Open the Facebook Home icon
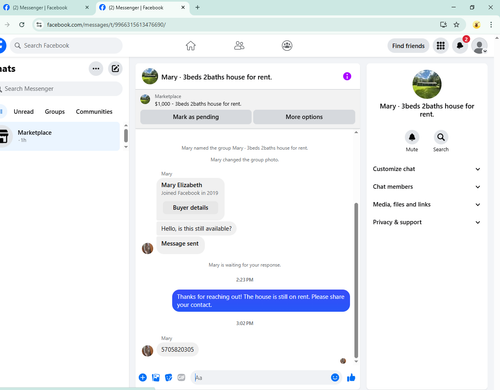500x390 pixels. pos(191,46)
